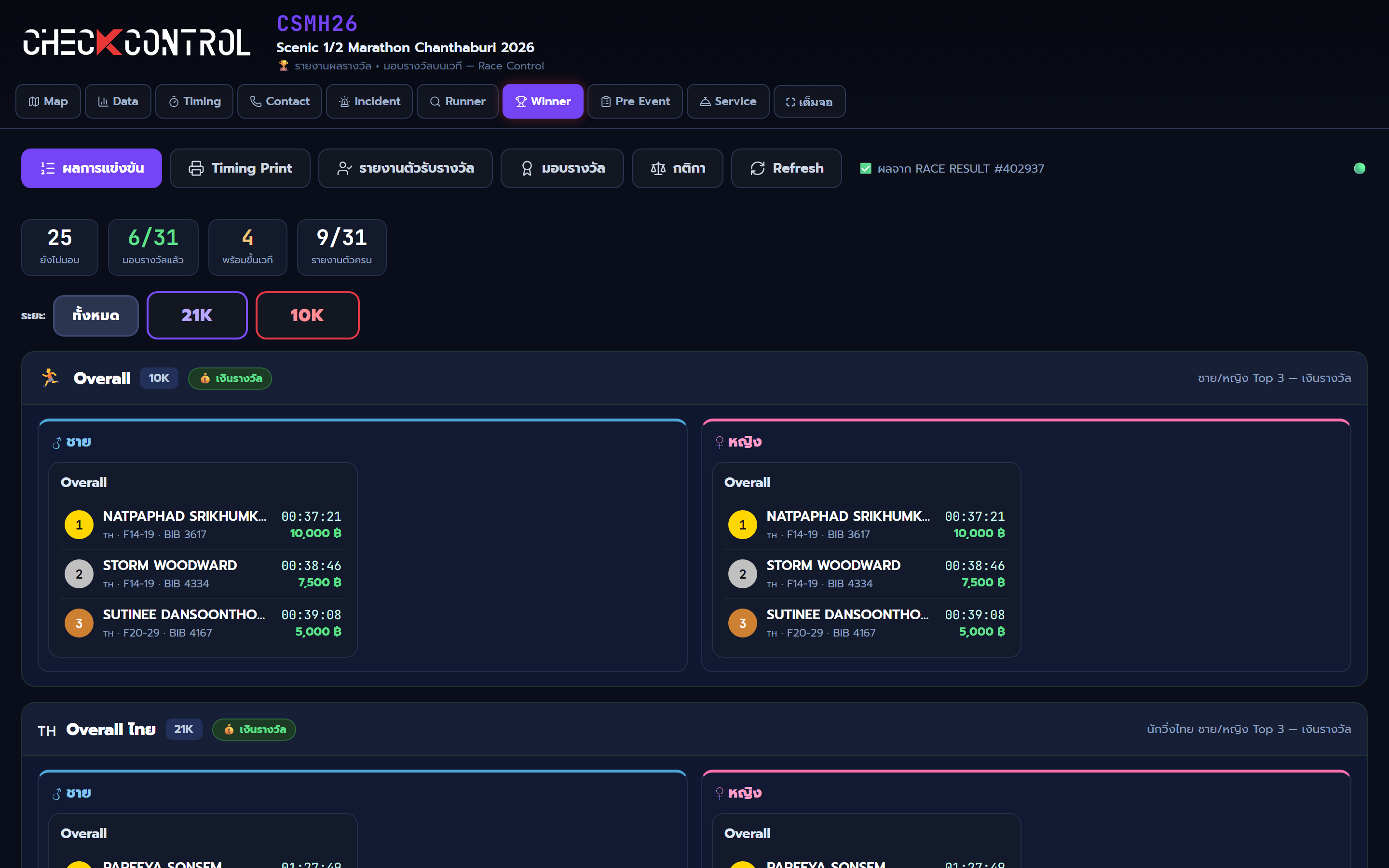Filter by 21K distance

pyautogui.click(x=197, y=315)
